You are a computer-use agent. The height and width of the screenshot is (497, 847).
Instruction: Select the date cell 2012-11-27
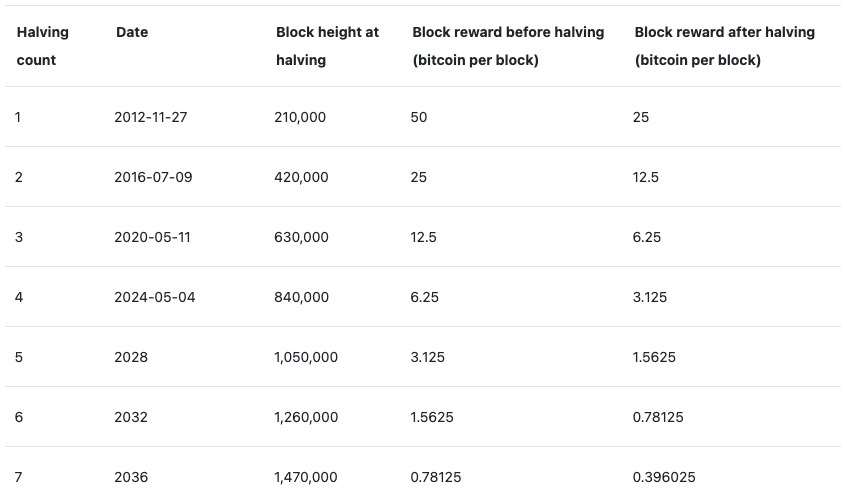(151, 117)
